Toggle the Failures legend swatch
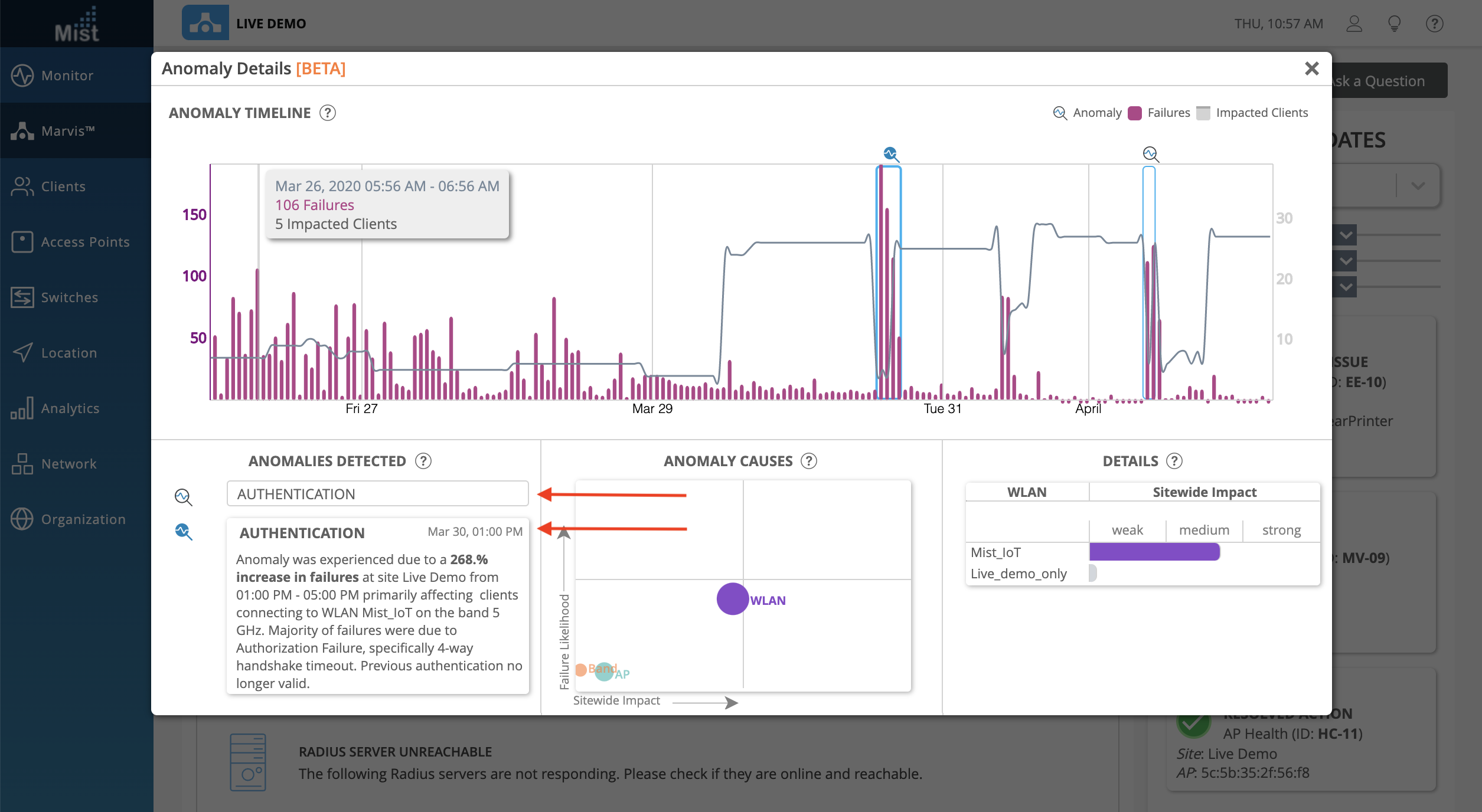 pyautogui.click(x=1134, y=113)
